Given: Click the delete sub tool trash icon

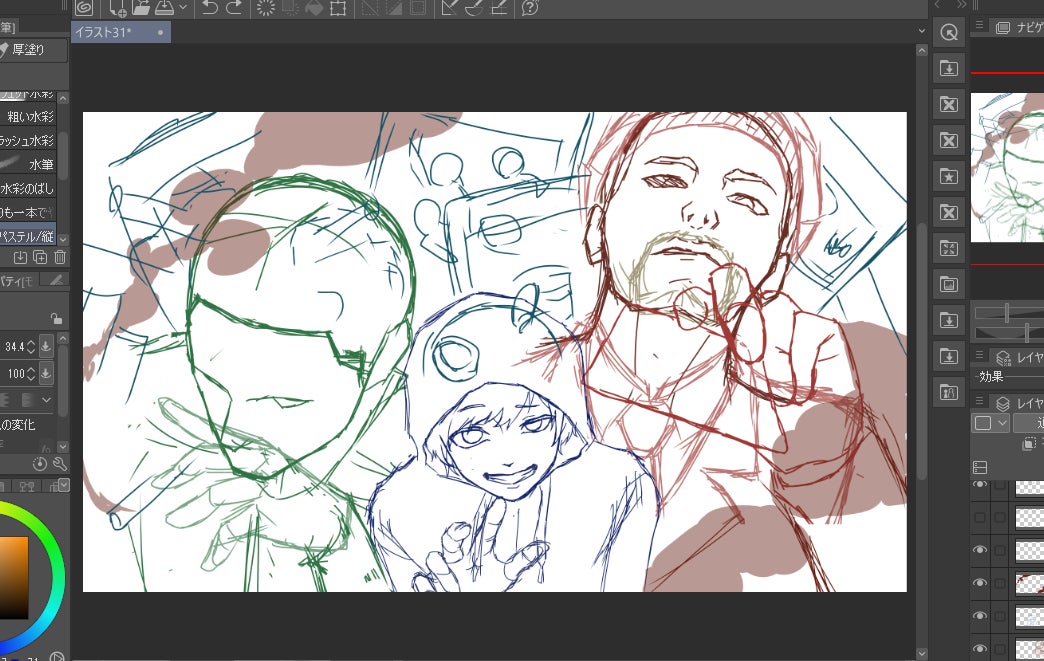Looking at the screenshot, I should [60, 258].
